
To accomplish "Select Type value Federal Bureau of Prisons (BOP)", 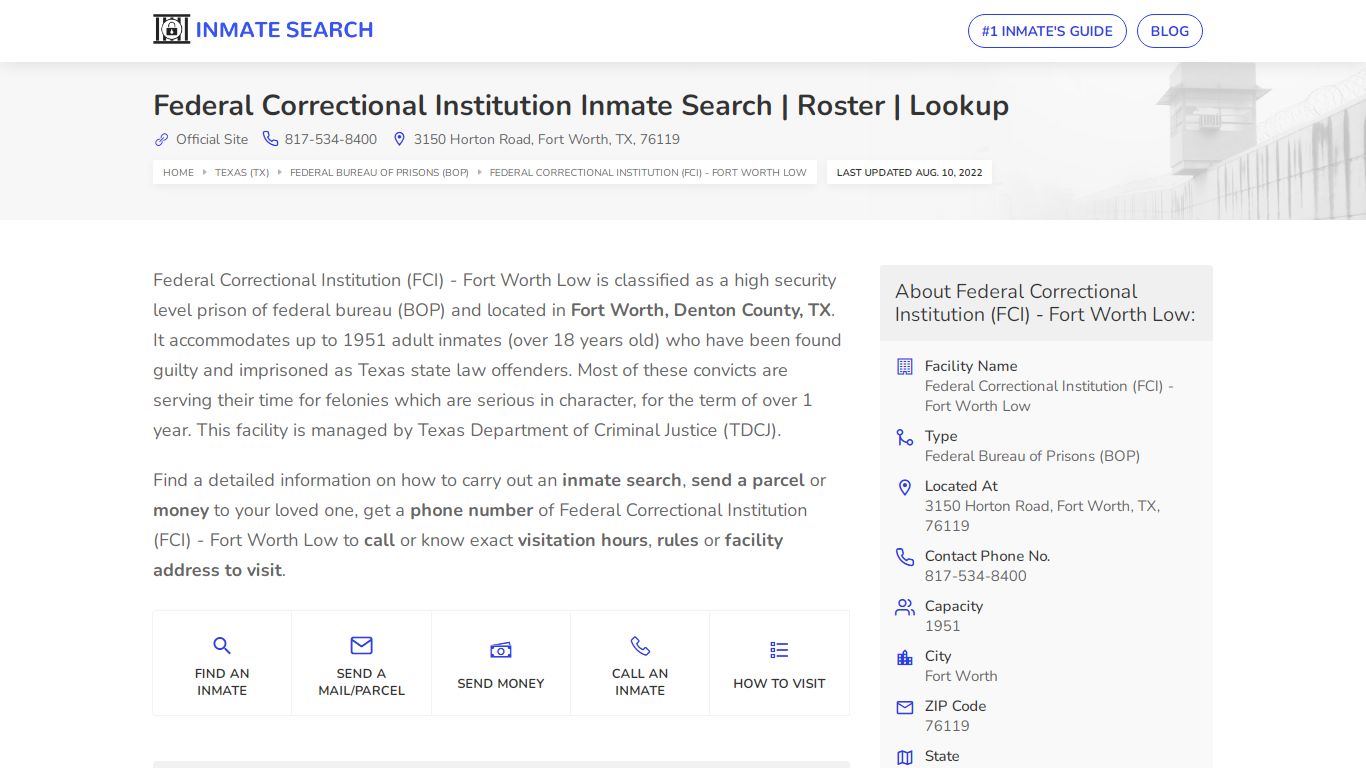I will point(1032,456).
